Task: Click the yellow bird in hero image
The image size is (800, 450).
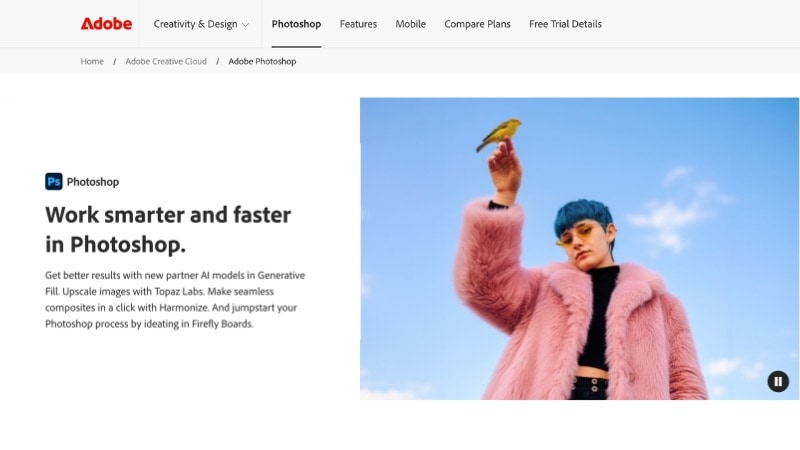Action: 500,132
